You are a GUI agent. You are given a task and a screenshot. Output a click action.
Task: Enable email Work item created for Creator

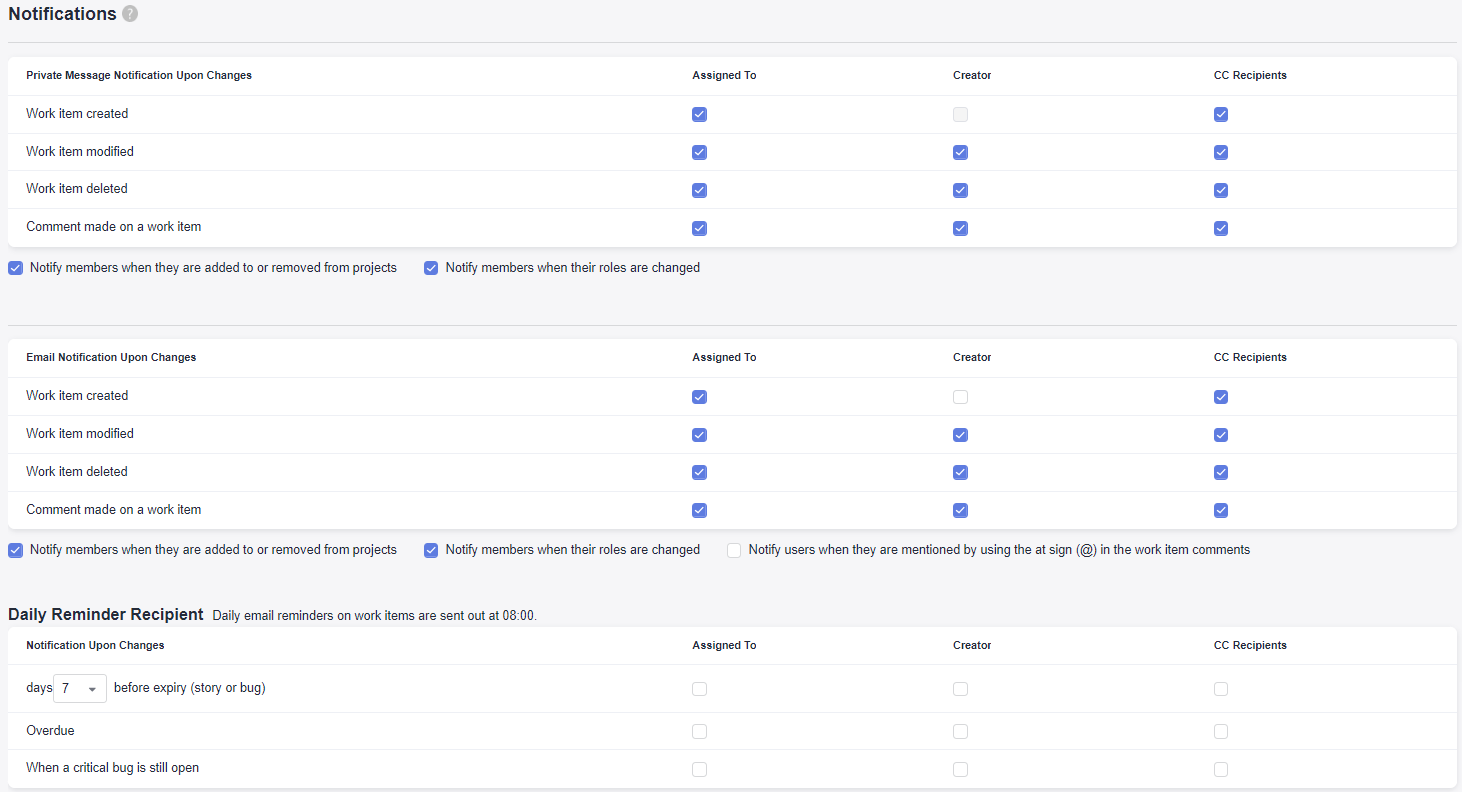[x=960, y=397]
